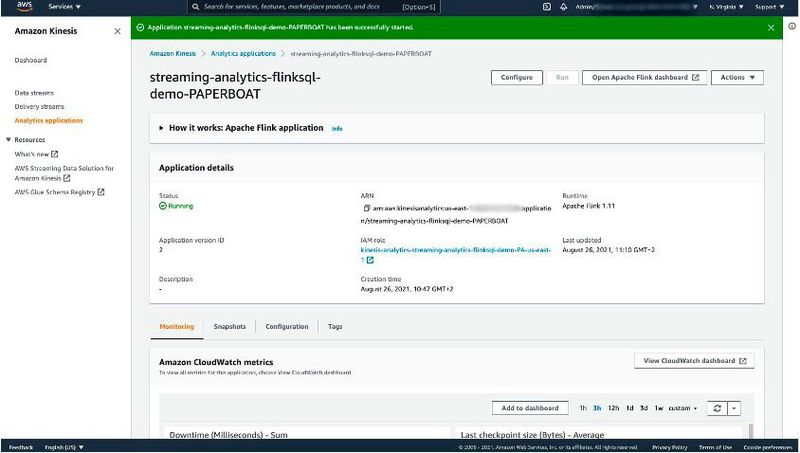Open Delivery streams in sidebar
The height and width of the screenshot is (453, 800).
tap(39, 107)
